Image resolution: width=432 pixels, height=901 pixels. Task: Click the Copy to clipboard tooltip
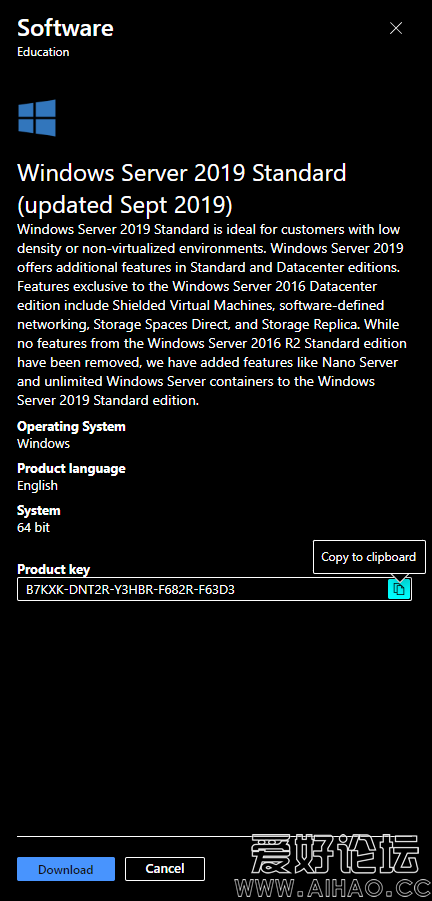click(369, 557)
